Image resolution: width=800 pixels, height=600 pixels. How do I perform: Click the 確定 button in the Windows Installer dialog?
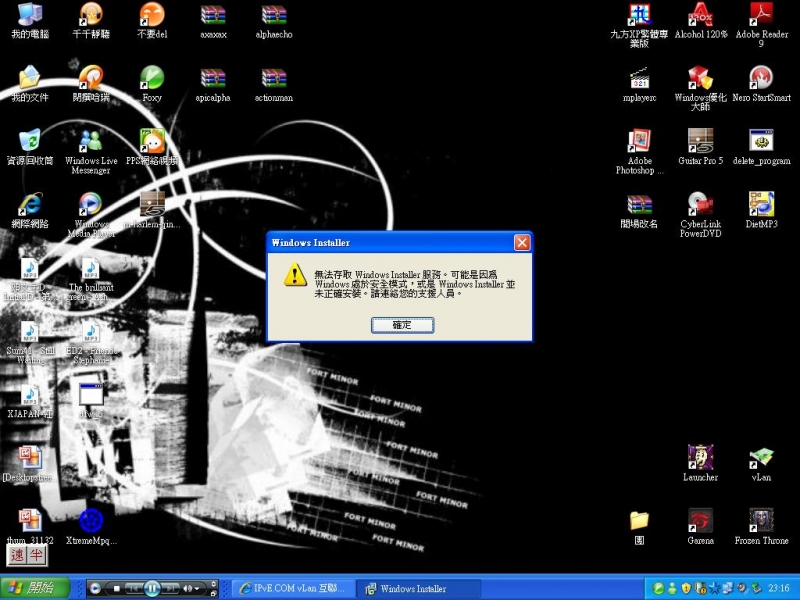click(x=402, y=325)
